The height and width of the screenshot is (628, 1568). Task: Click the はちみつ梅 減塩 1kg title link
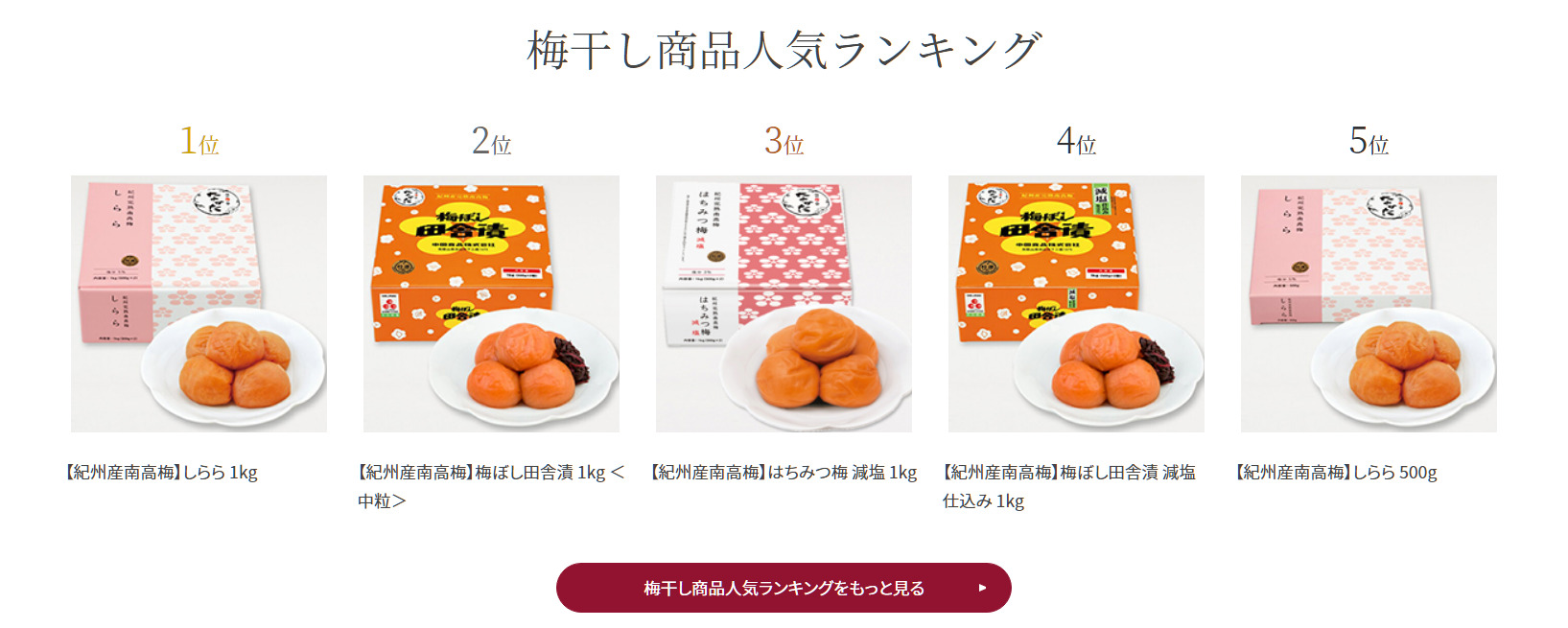pyautogui.click(x=782, y=473)
